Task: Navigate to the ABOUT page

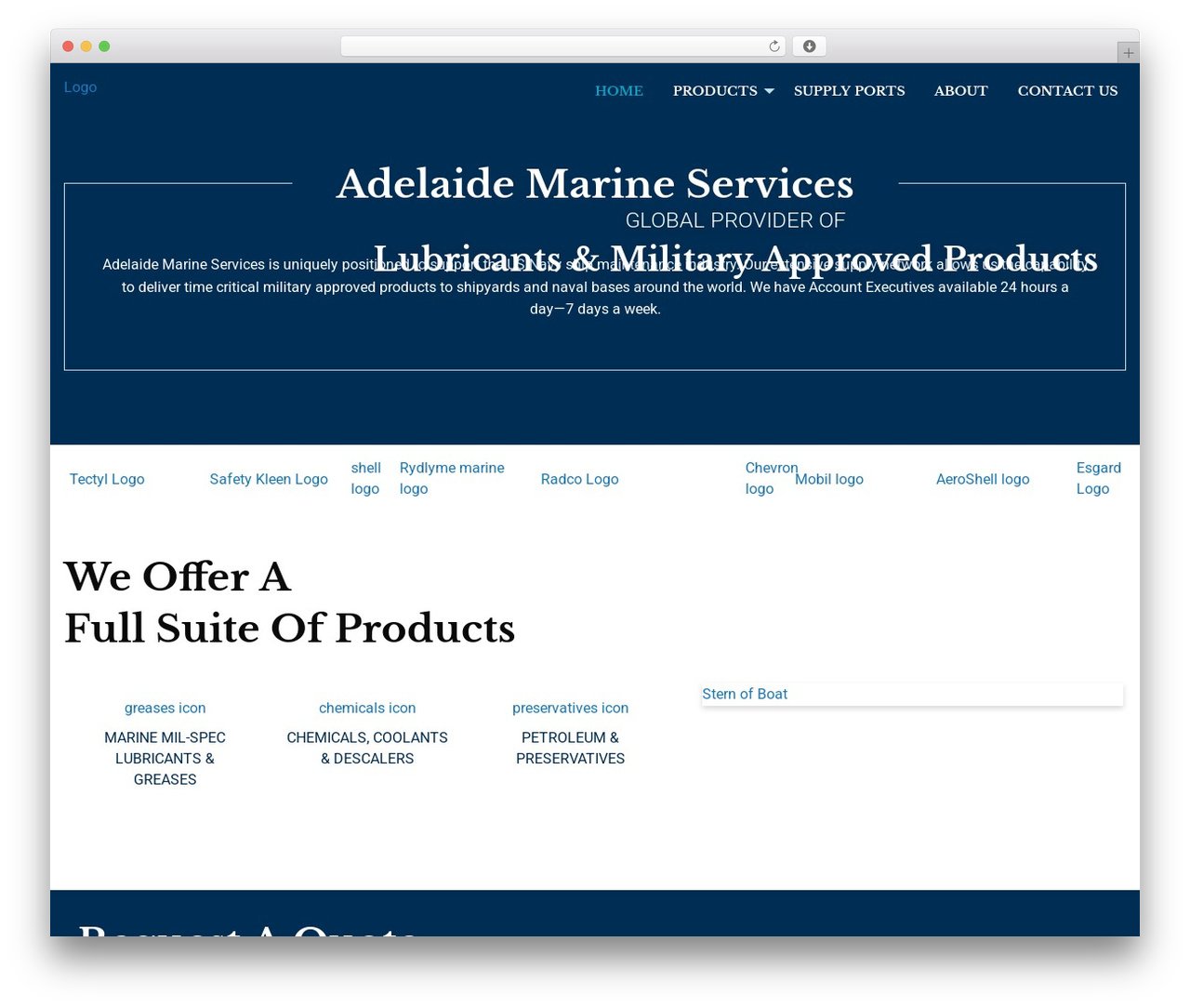Action: click(x=961, y=91)
